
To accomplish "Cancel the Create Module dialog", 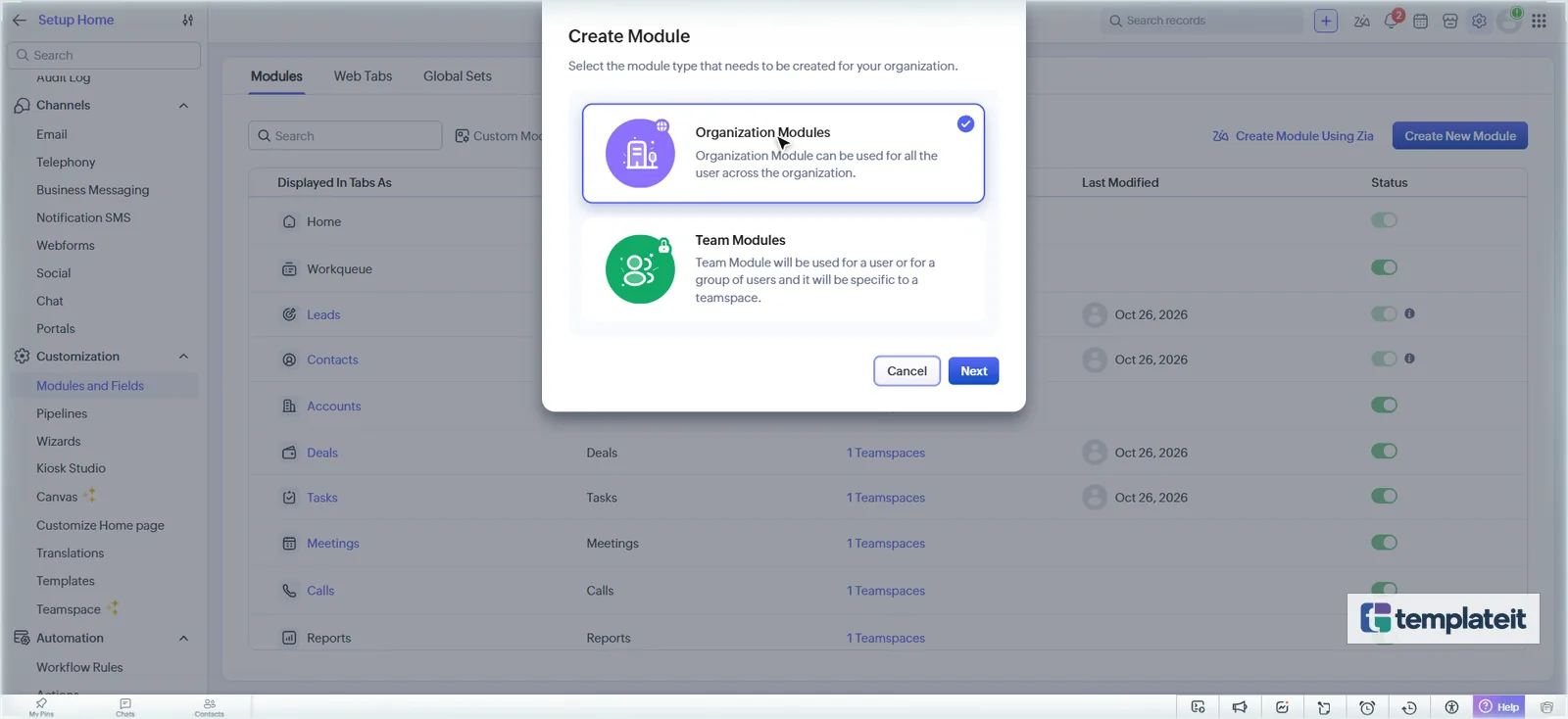I will point(906,371).
